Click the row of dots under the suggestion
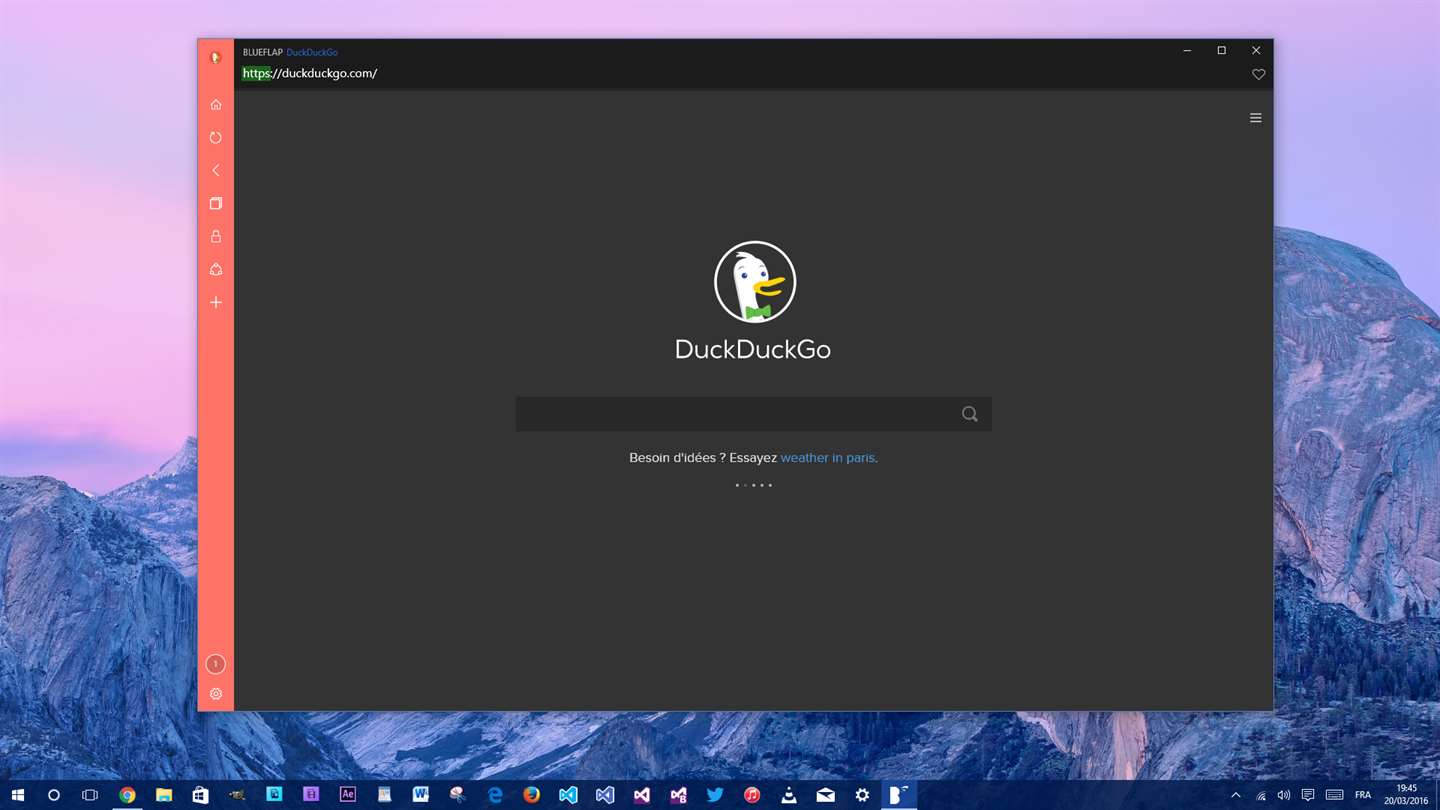Image resolution: width=1440 pixels, height=810 pixels. [753, 485]
